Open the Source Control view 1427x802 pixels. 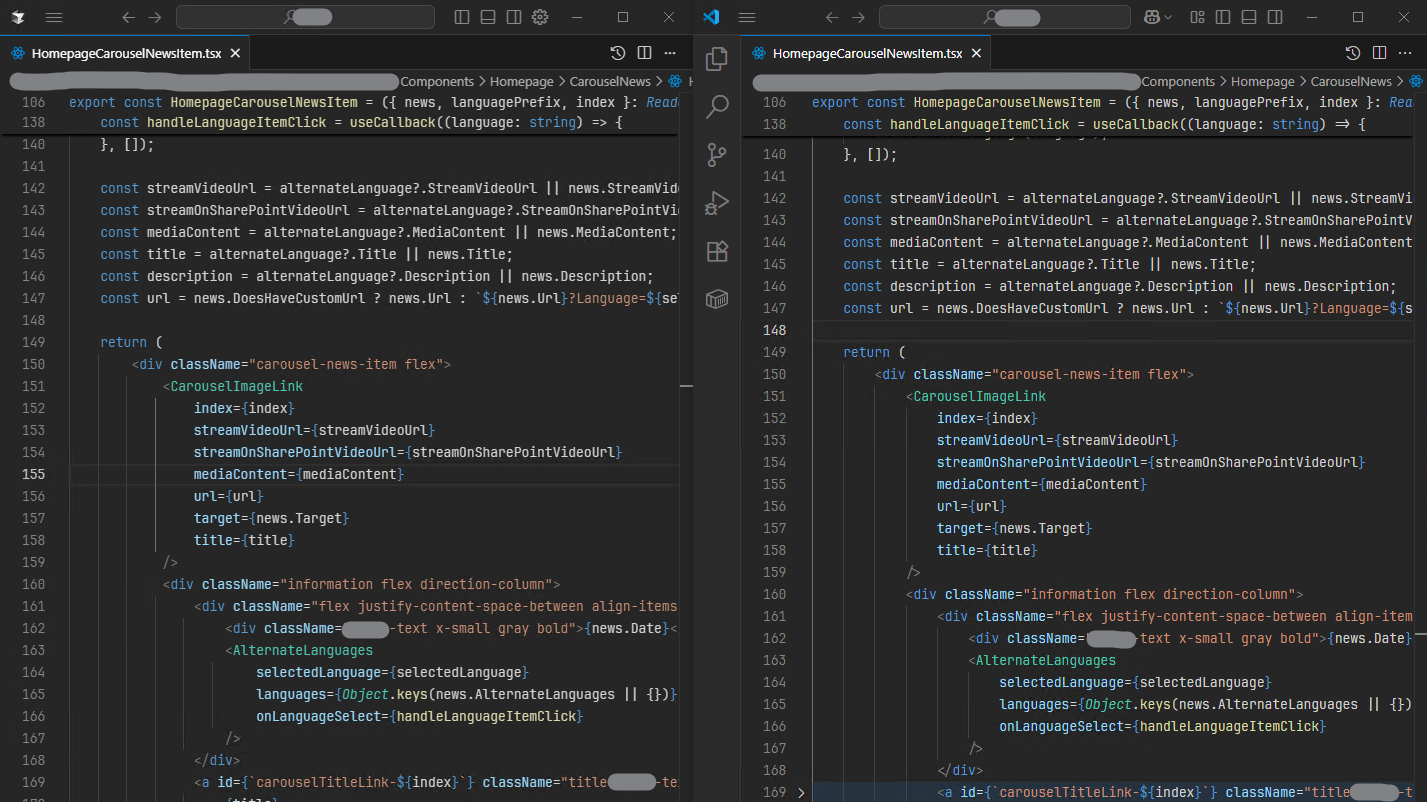coord(717,155)
